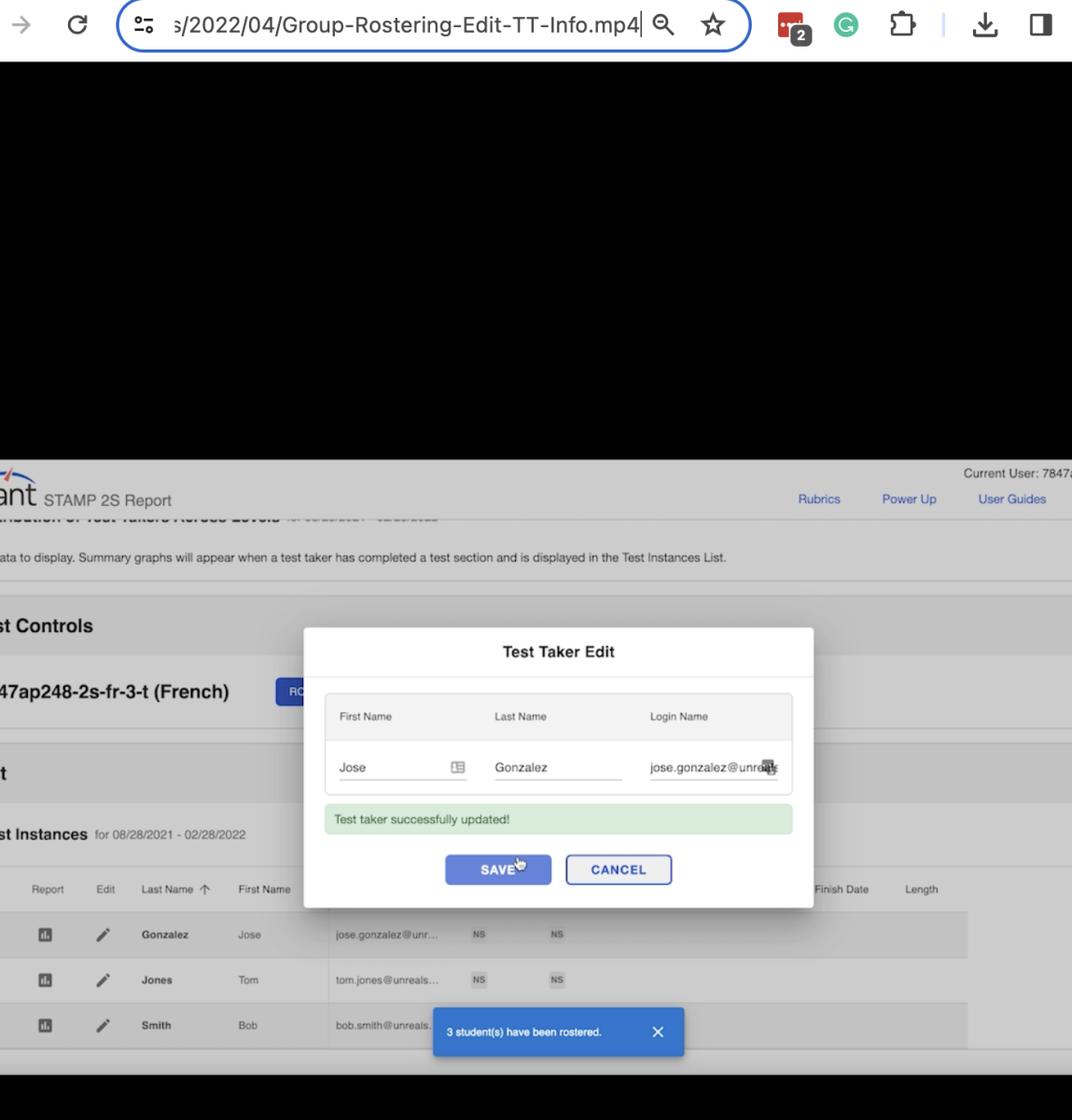Viewport: 1072px width, 1120px height.
Task: Open the report icon for Smith row
Action: [x=45, y=1026]
